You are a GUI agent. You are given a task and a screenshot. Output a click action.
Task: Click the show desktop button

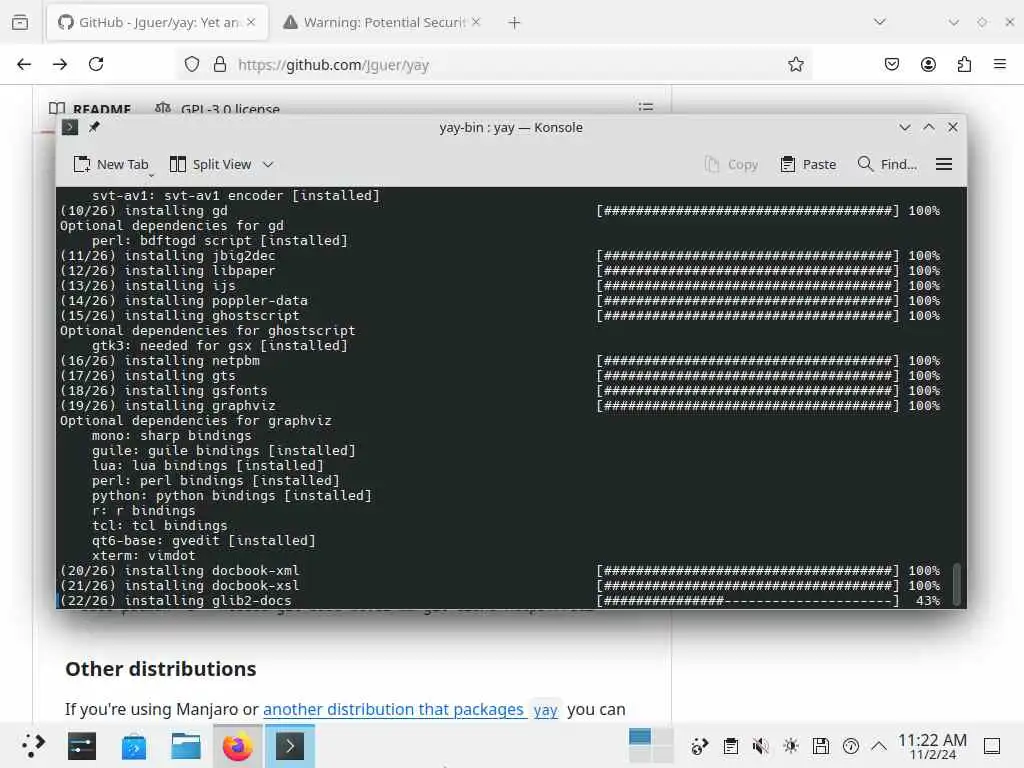(x=992, y=746)
